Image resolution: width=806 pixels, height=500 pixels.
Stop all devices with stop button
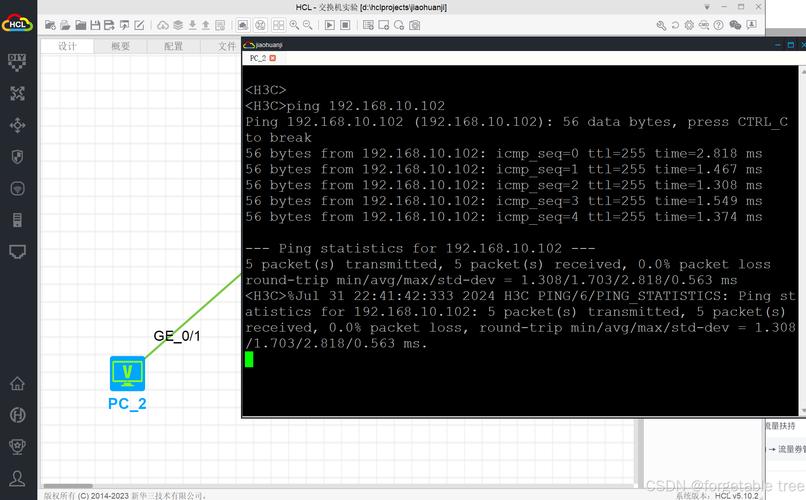345,25
